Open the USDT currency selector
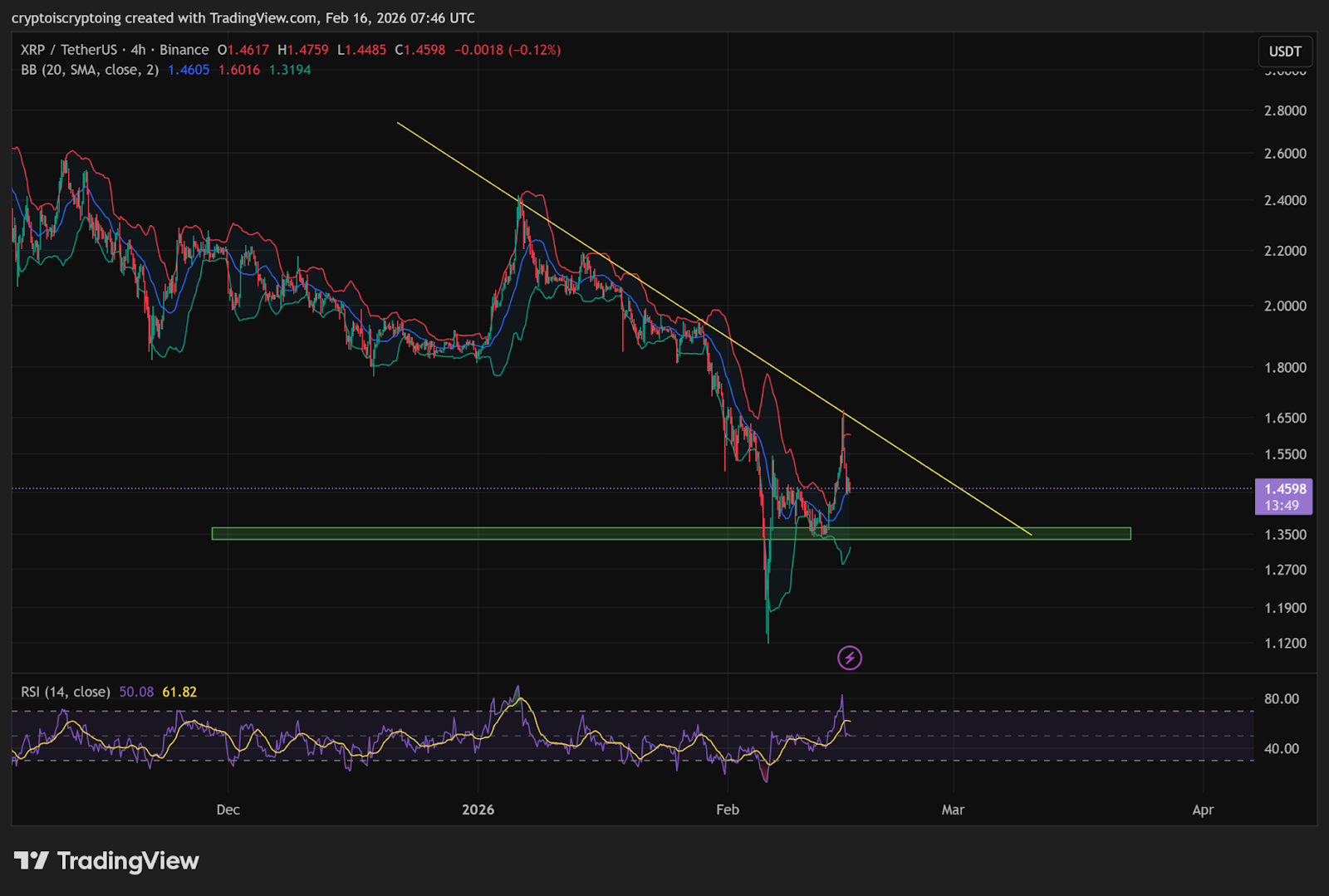 [x=1284, y=51]
